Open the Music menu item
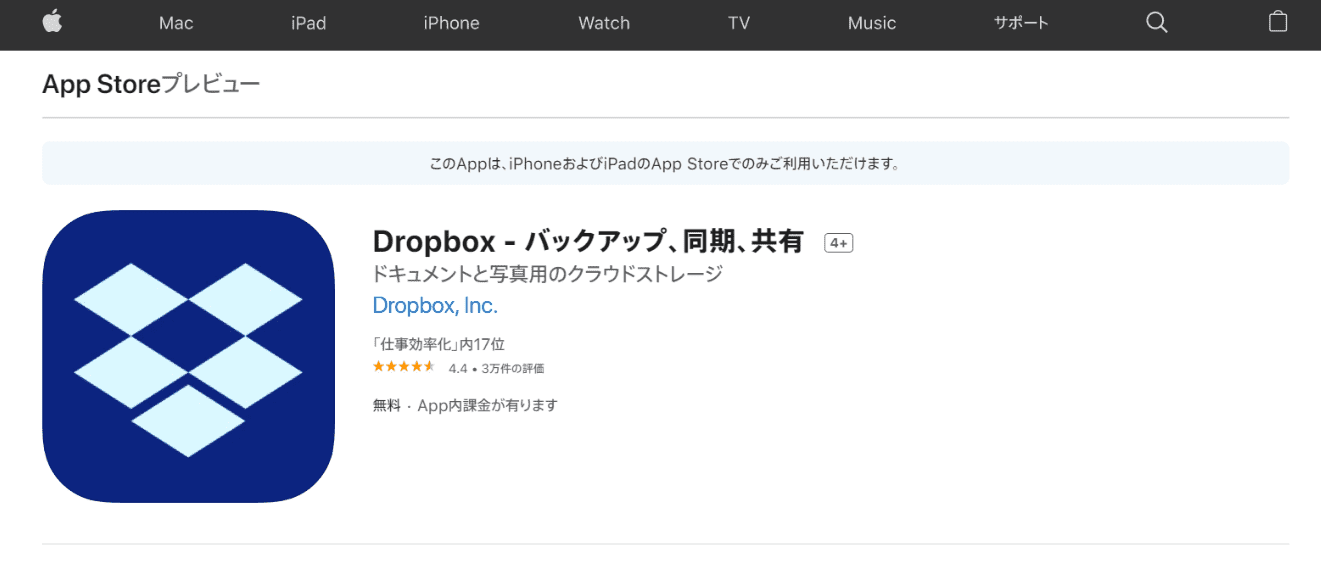 coord(872,23)
